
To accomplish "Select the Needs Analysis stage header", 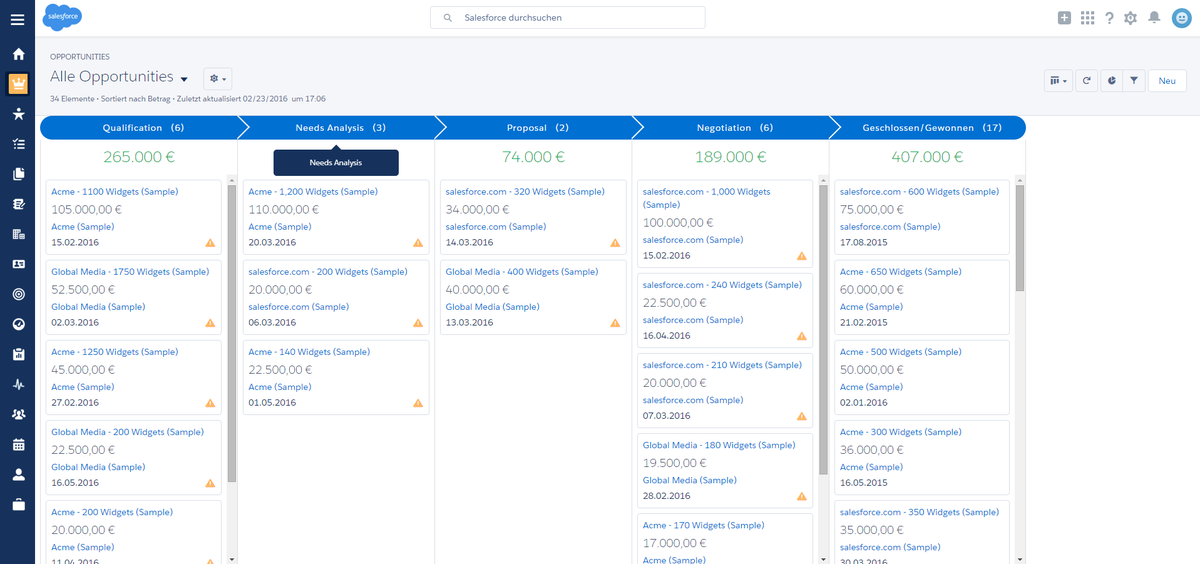I will pos(338,127).
